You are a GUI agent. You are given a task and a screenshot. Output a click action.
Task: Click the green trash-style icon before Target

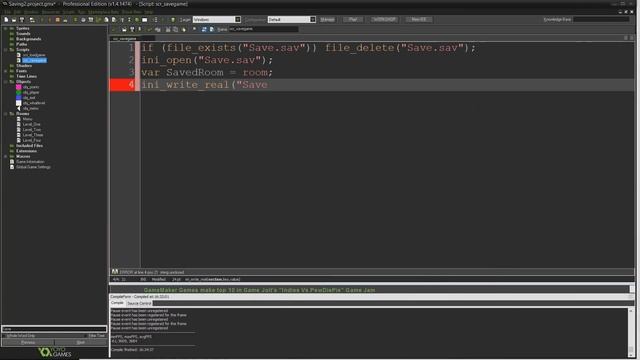173,20
